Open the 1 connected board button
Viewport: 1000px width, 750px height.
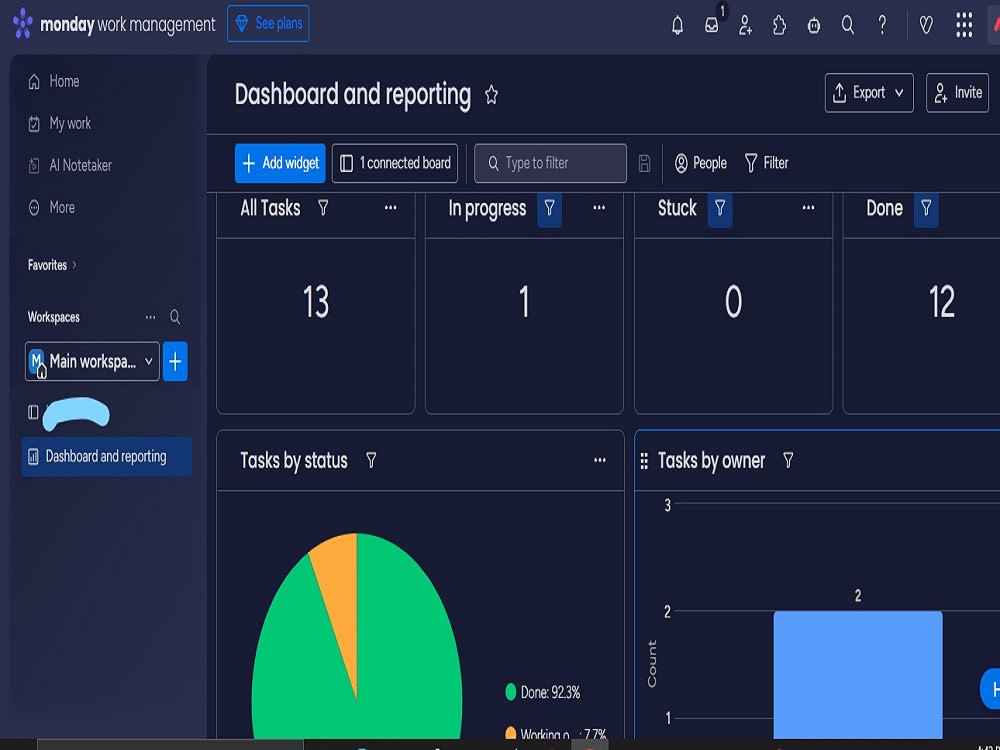(395, 163)
